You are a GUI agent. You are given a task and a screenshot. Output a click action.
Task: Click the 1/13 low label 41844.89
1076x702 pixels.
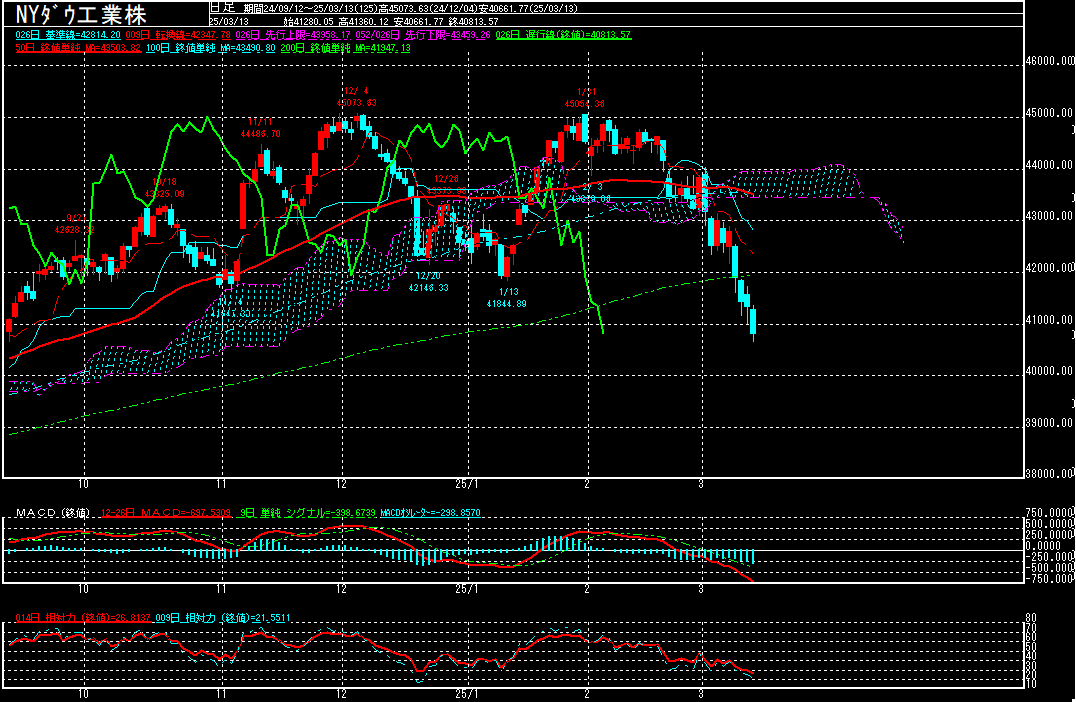coord(506,297)
